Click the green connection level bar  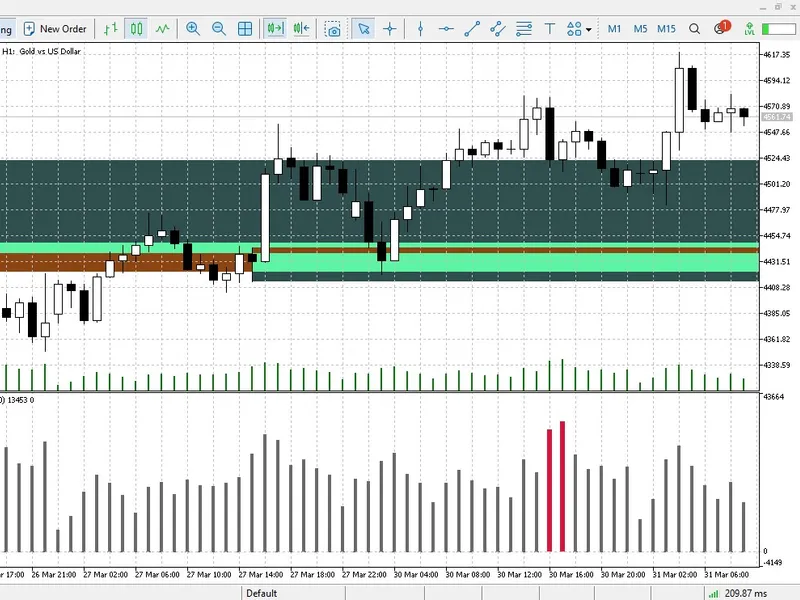pos(778,30)
